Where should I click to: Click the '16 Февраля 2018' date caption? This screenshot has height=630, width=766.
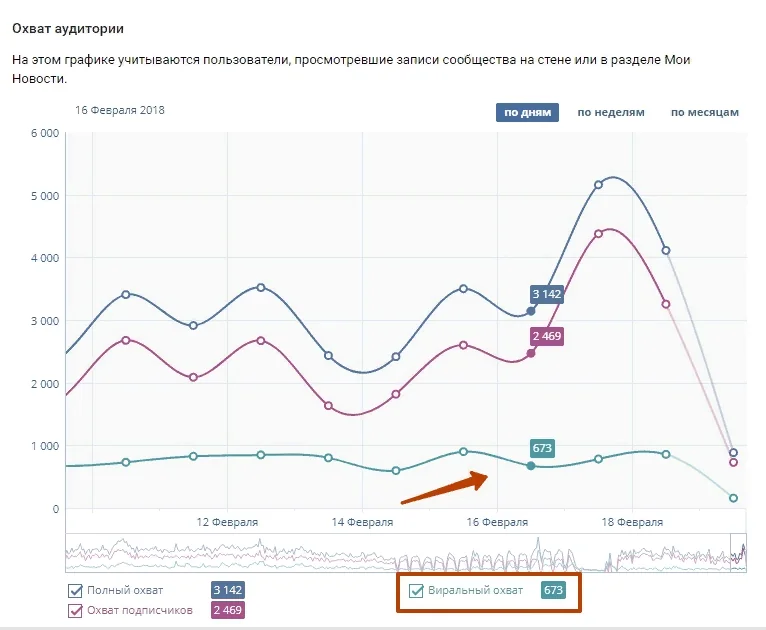click(x=120, y=110)
